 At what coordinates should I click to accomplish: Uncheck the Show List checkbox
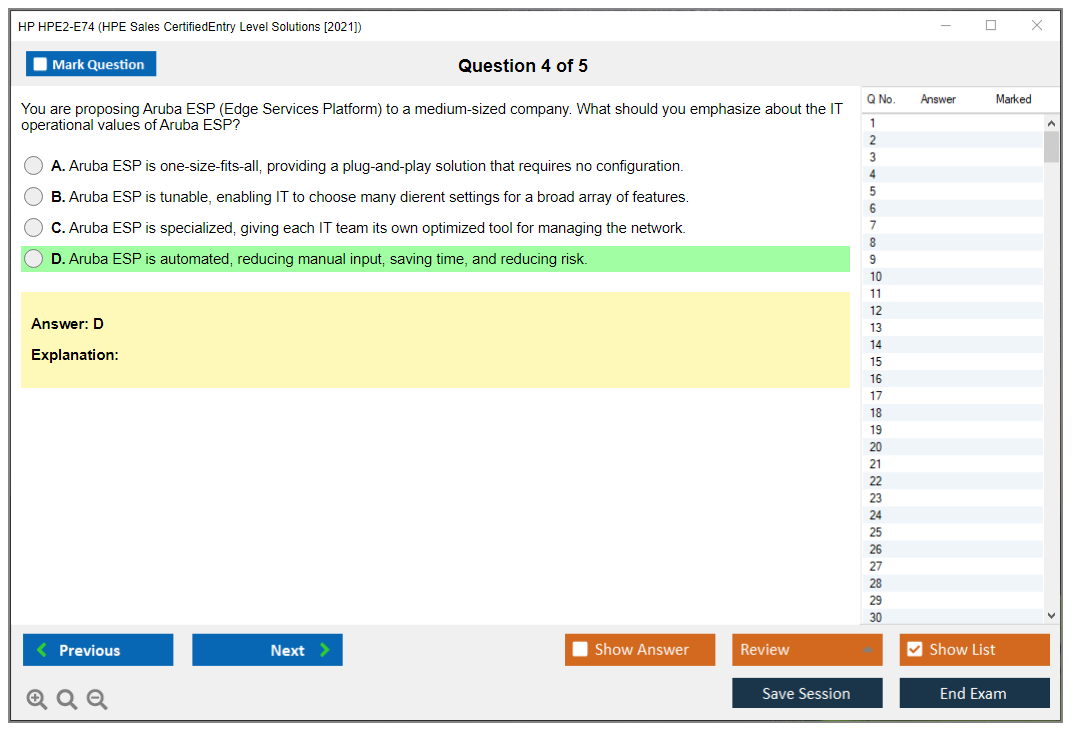914,650
